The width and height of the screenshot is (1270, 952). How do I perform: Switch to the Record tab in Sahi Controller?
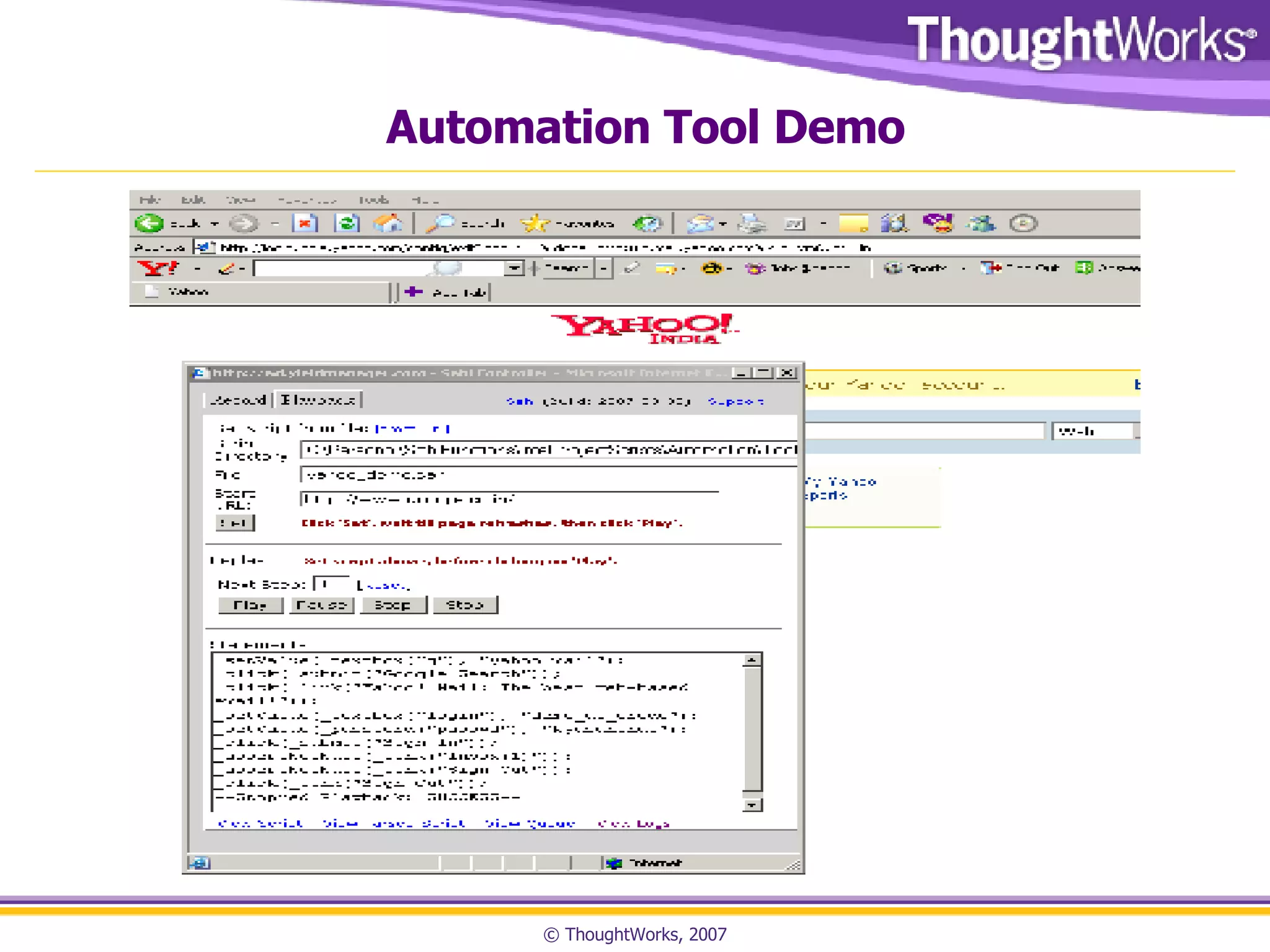238,400
